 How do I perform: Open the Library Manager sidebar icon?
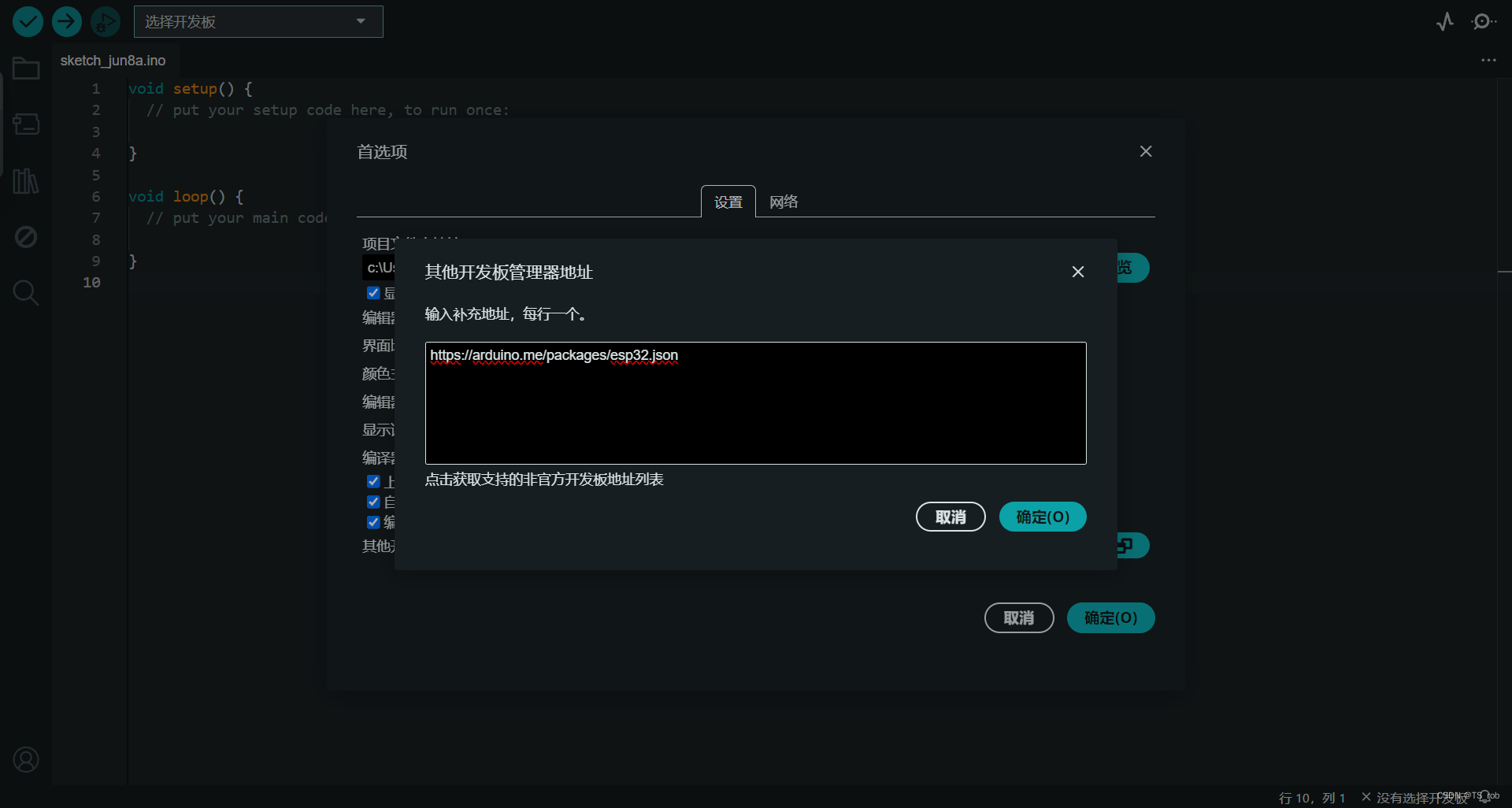click(26, 181)
